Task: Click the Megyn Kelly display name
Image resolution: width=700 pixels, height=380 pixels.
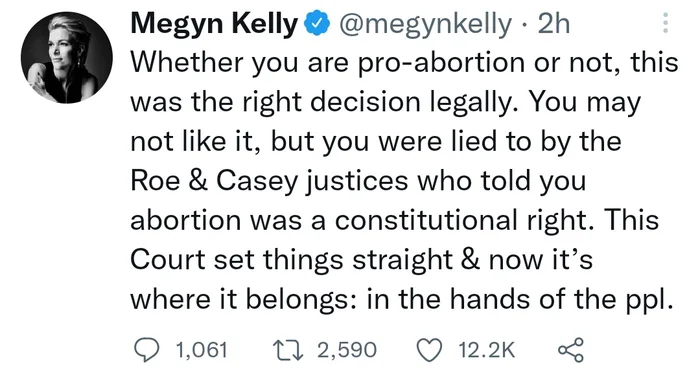Action: click(214, 24)
